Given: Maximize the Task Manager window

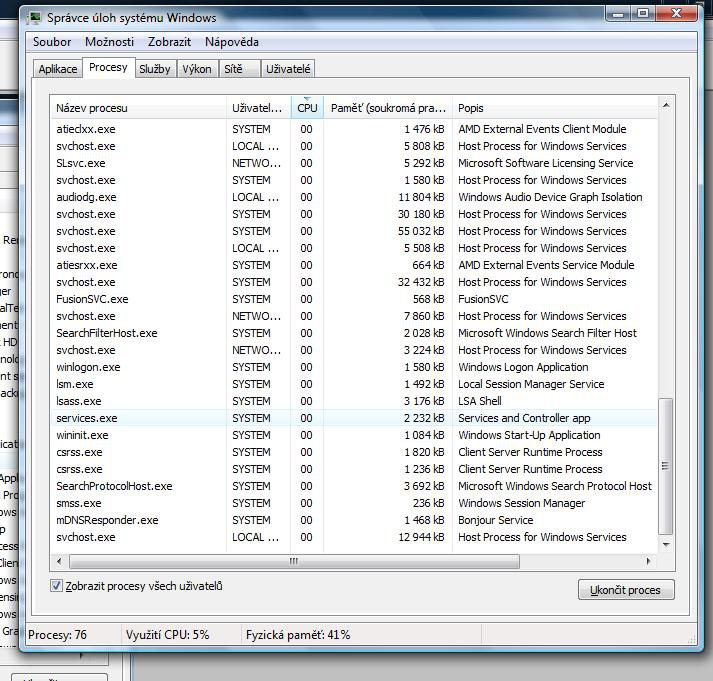Looking at the screenshot, I should pos(642,14).
